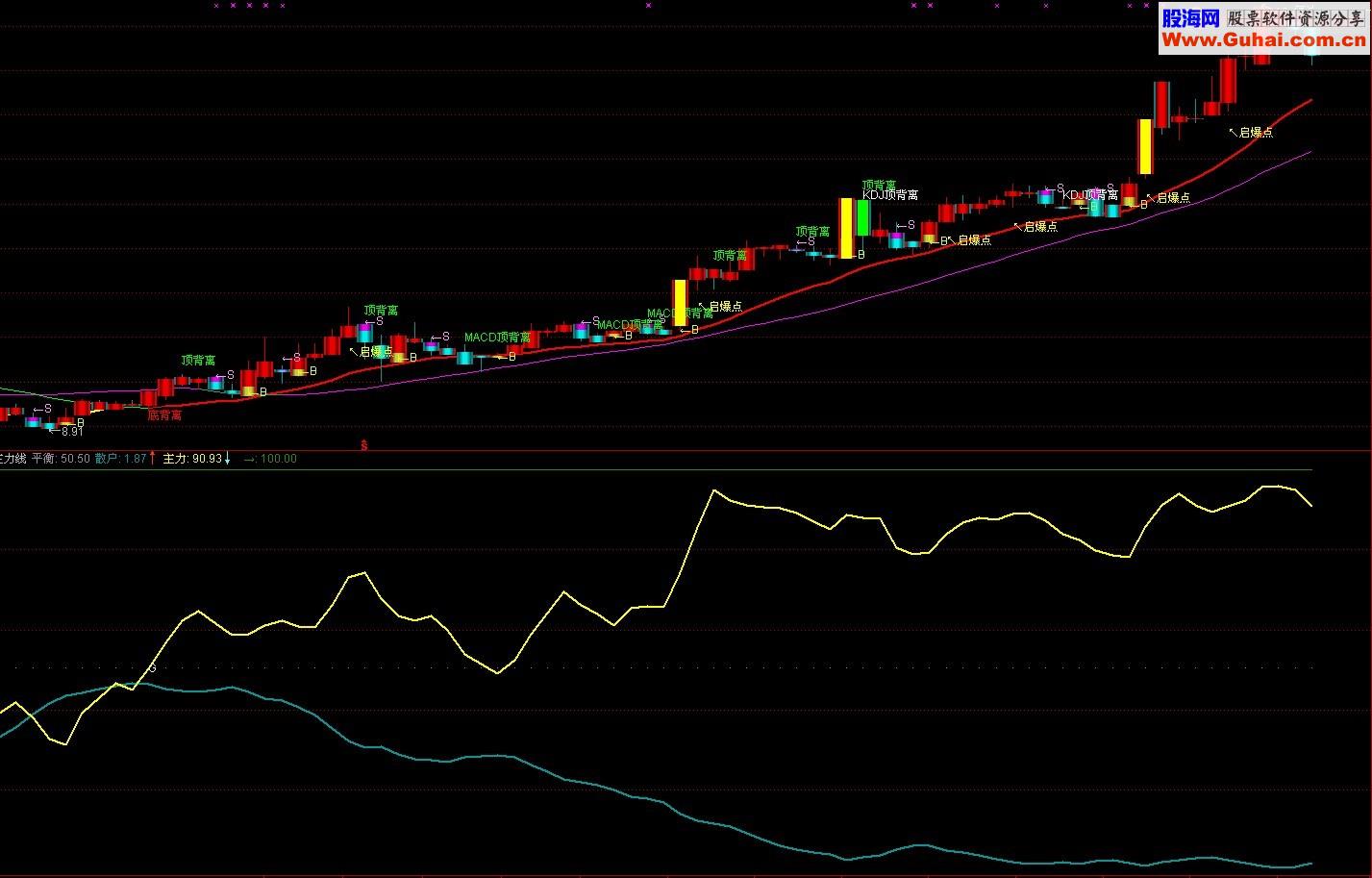Click the 散户: 1.87 indicator value
Screen dimensions: 1372x878
(120, 459)
